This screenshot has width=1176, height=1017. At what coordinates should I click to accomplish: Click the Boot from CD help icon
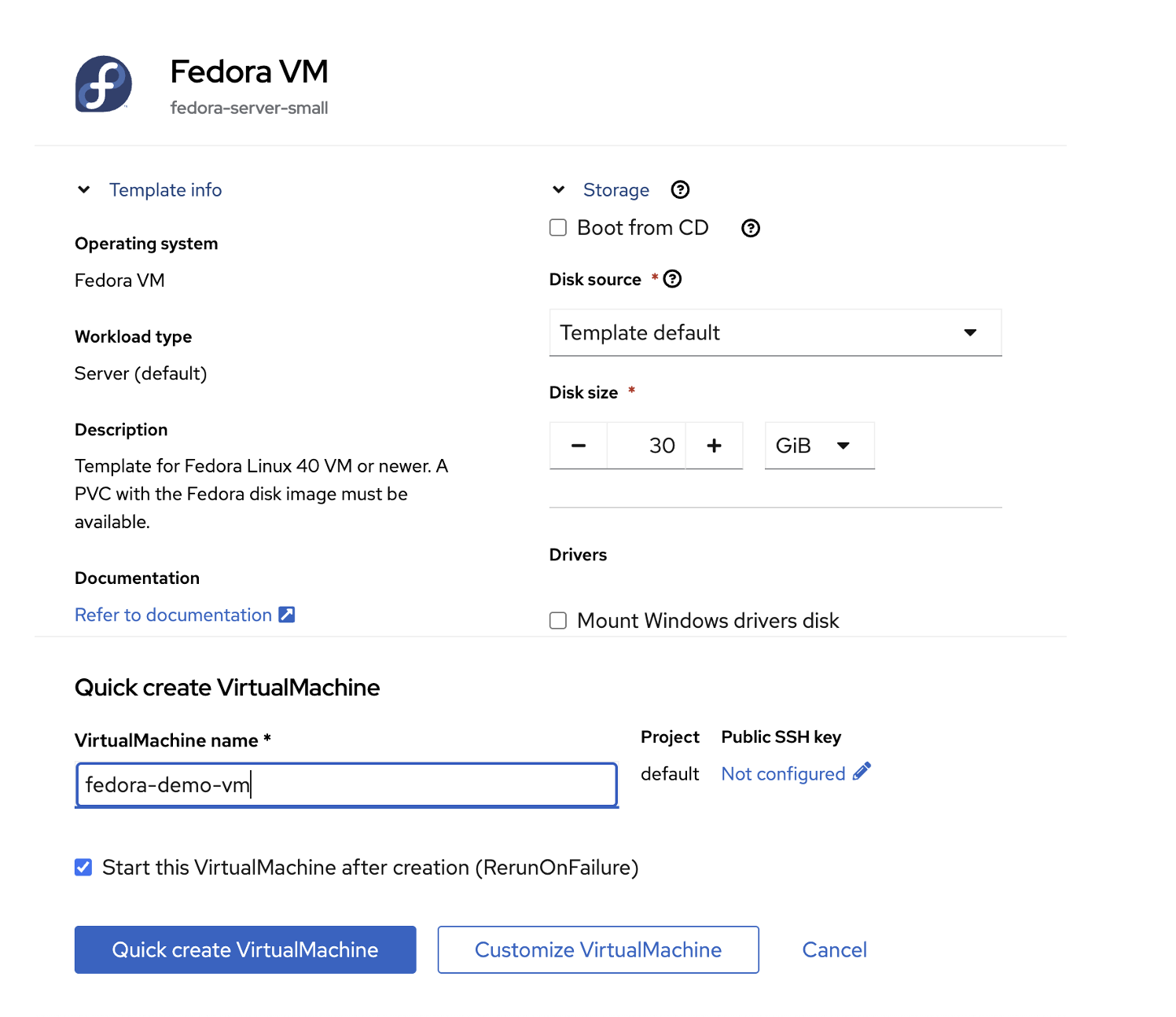[750, 228]
